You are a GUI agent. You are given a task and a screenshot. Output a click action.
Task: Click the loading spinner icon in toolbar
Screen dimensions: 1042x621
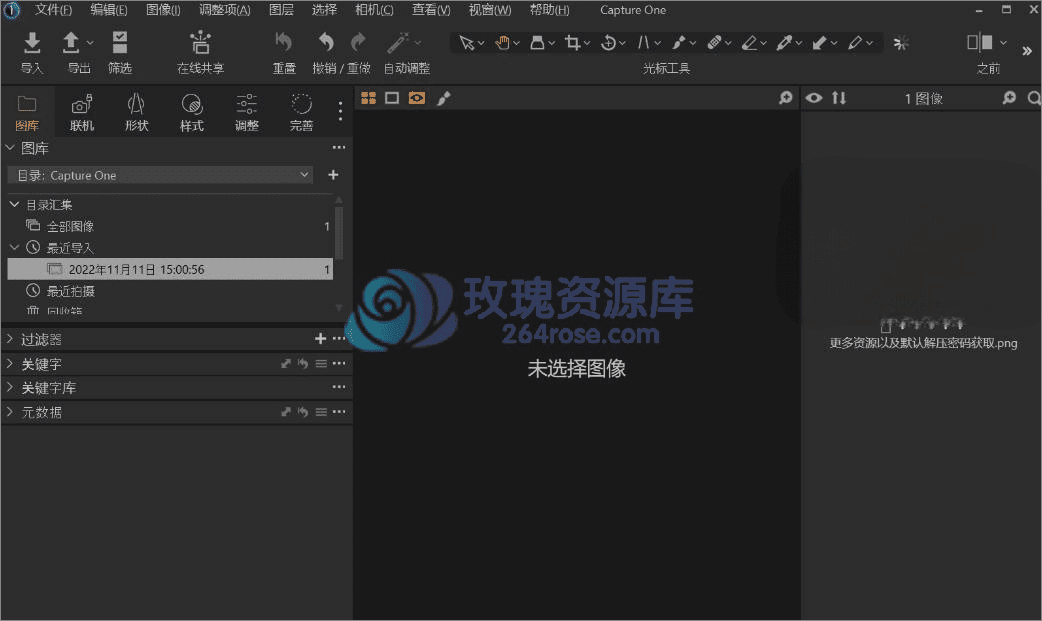900,43
